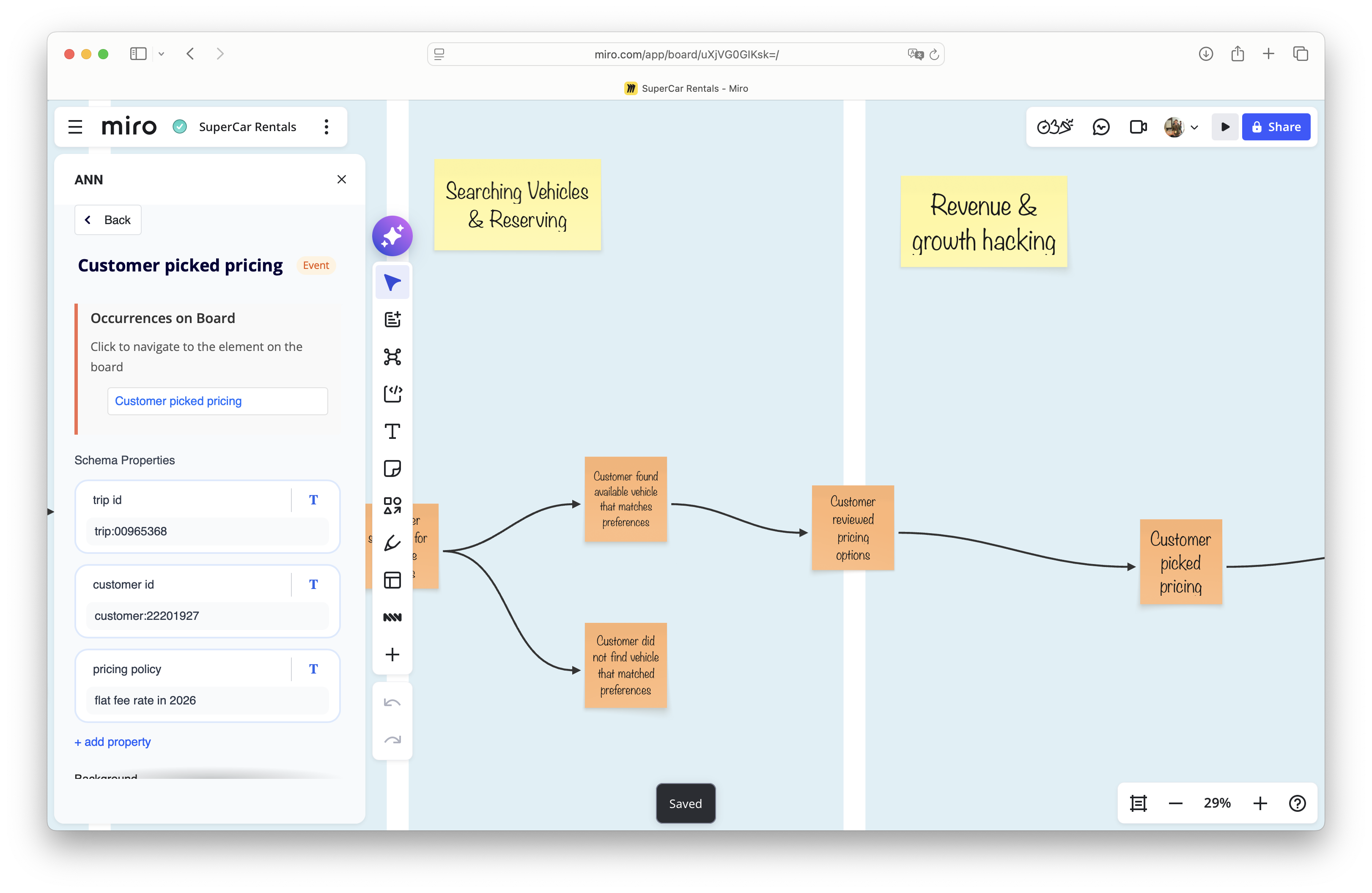Viewport: 1372px width, 893px height.
Task: Start a video call
Action: coord(1138,127)
